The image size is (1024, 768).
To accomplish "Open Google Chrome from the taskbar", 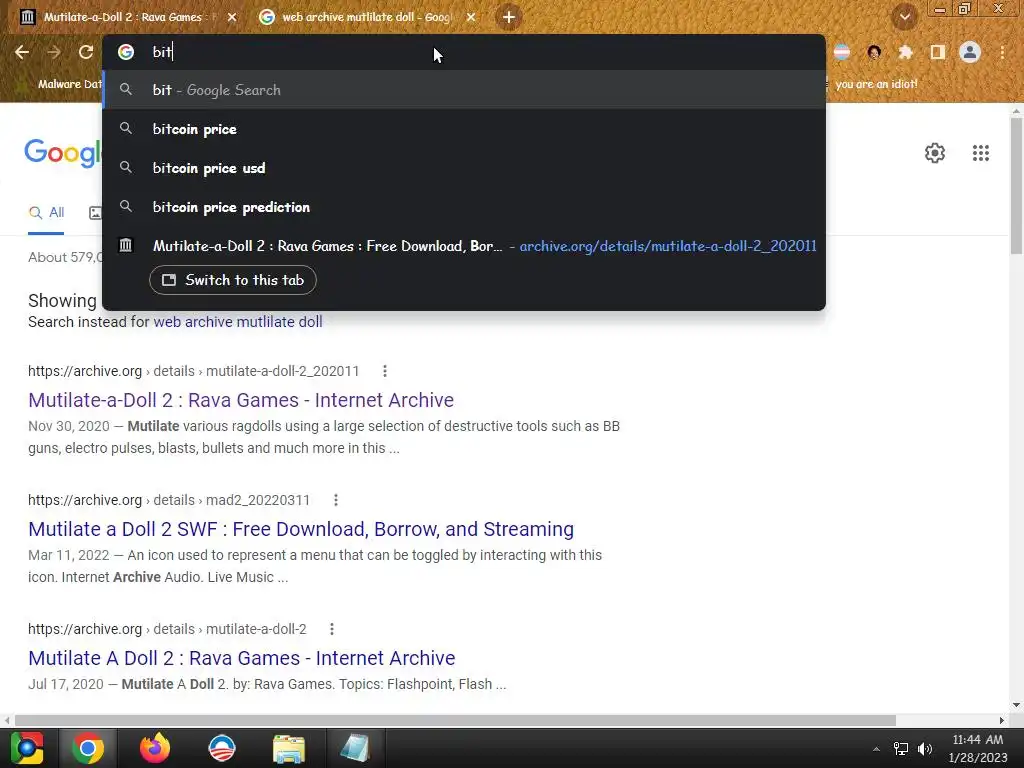I will coord(88,748).
